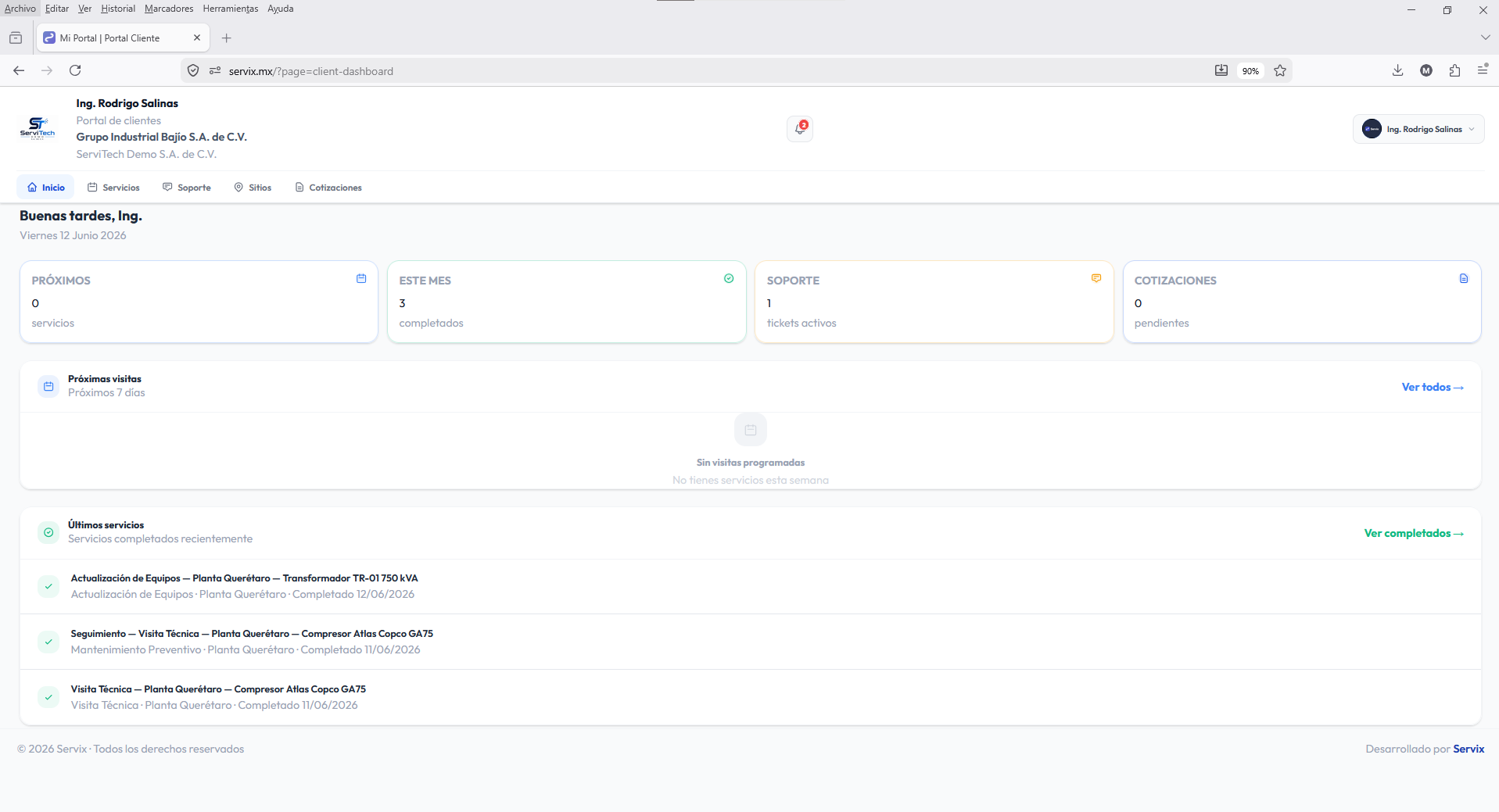
Task: Click the site permissions icon in address bar
Action: tap(215, 70)
